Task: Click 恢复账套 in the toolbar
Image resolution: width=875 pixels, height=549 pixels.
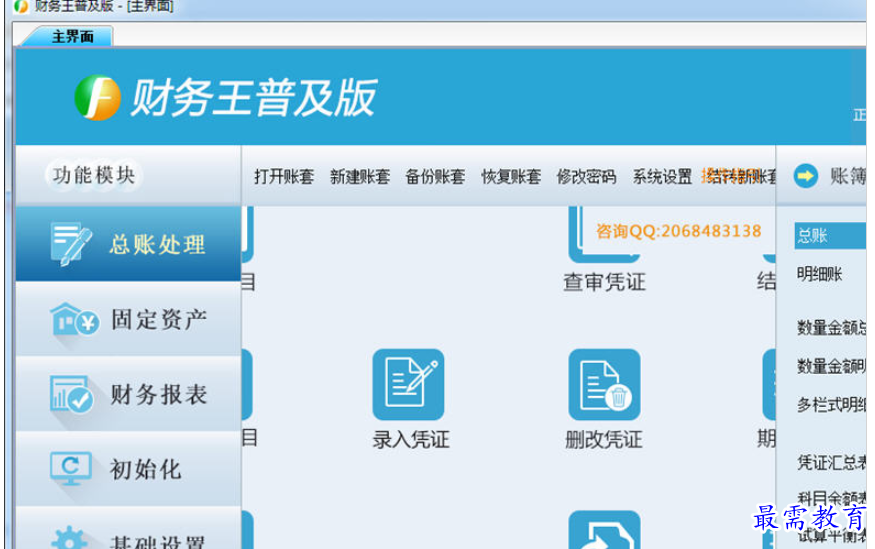Action: (x=511, y=177)
